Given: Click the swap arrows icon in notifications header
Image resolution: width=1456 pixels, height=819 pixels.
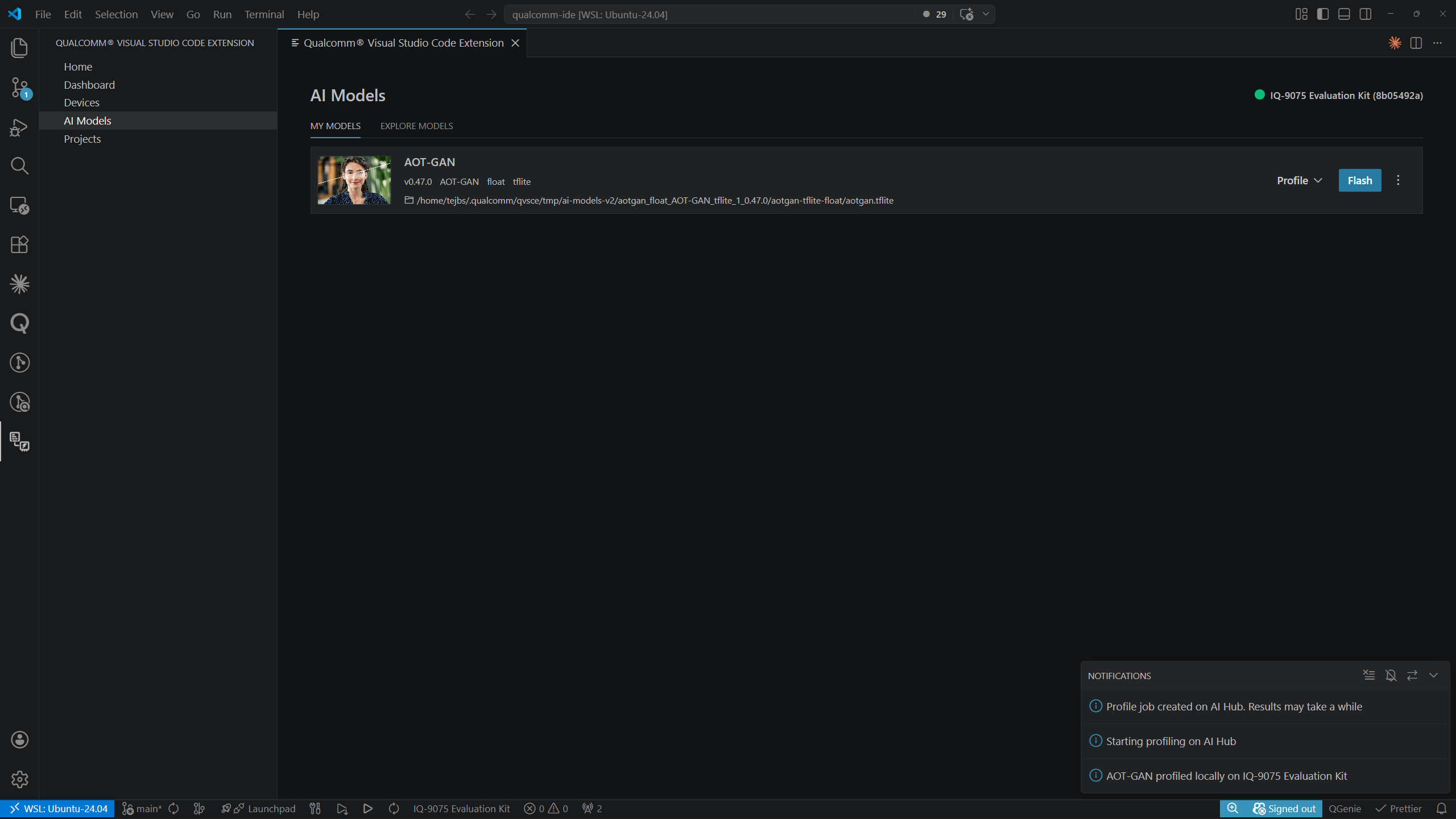Looking at the screenshot, I should coord(1412,675).
